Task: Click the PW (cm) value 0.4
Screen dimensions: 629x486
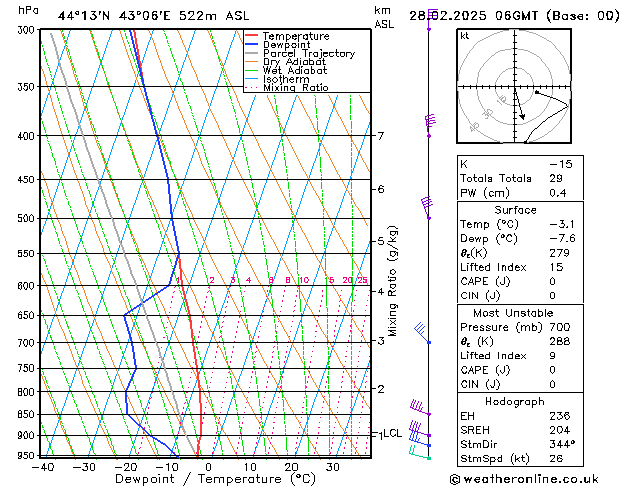Action: pyautogui.click(x=558, y=193)
